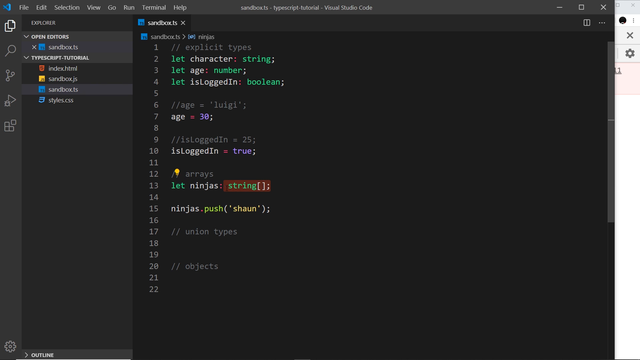Click the settings gear in browser window
Screen dimensions: 640x360
pyautogui.click(x=630, y=53)
